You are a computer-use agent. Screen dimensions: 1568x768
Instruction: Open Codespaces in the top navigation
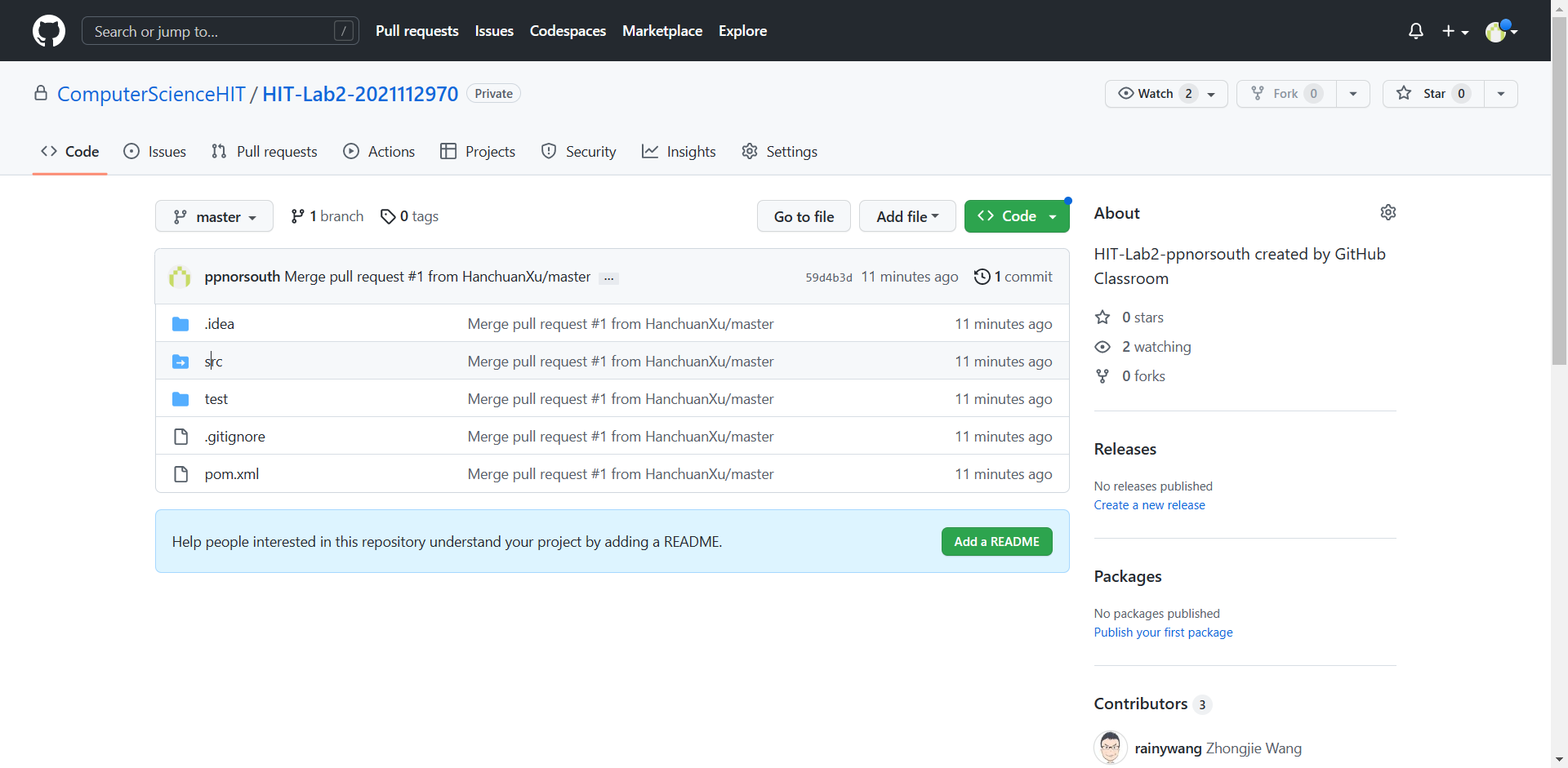point(568,31)
